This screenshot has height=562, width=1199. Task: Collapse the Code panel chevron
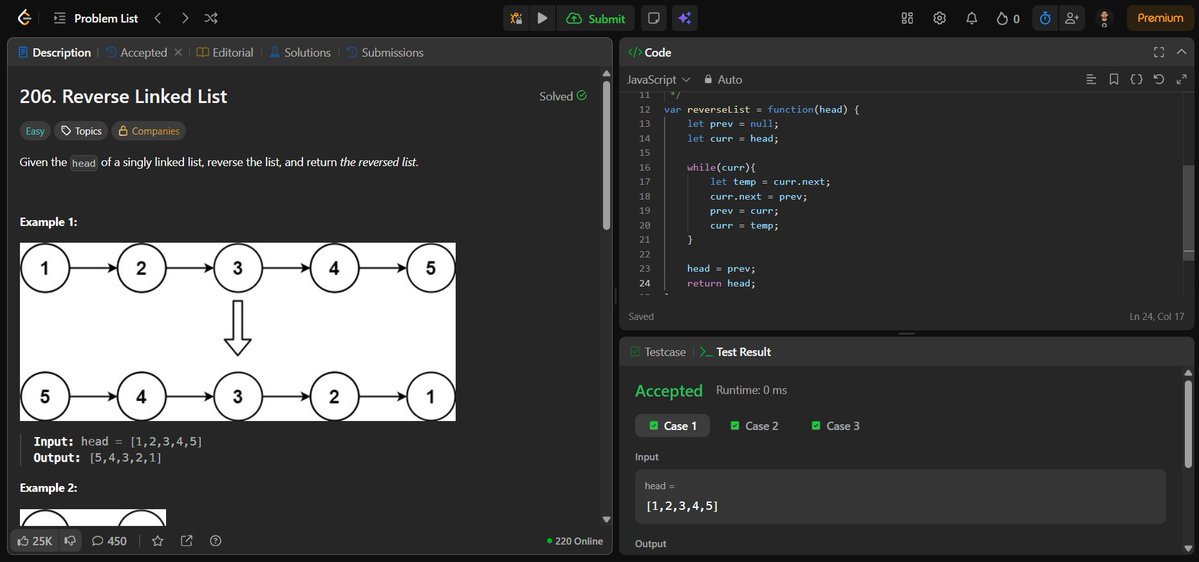1181,53
